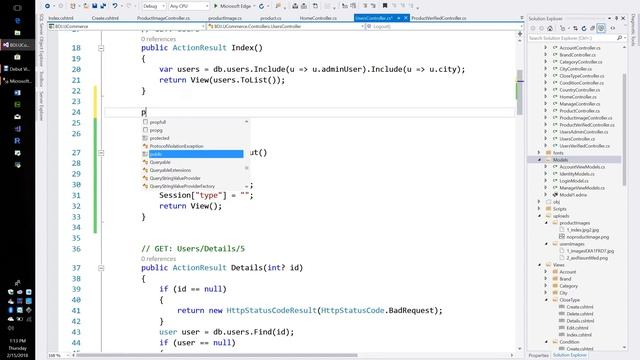Click the Solution Explorer search magnifier icon

619,38
